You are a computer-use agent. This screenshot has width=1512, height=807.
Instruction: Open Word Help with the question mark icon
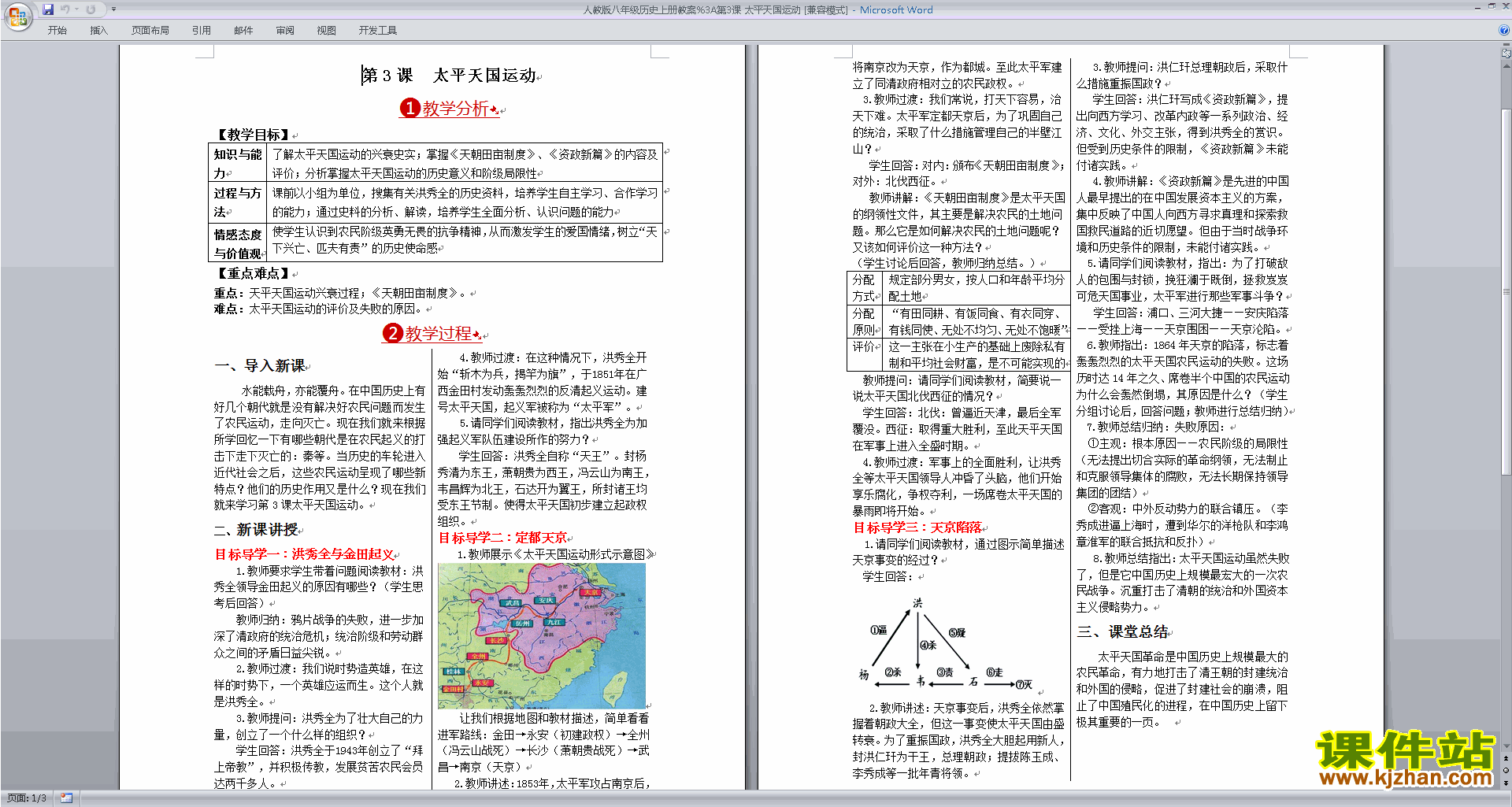1504,31
